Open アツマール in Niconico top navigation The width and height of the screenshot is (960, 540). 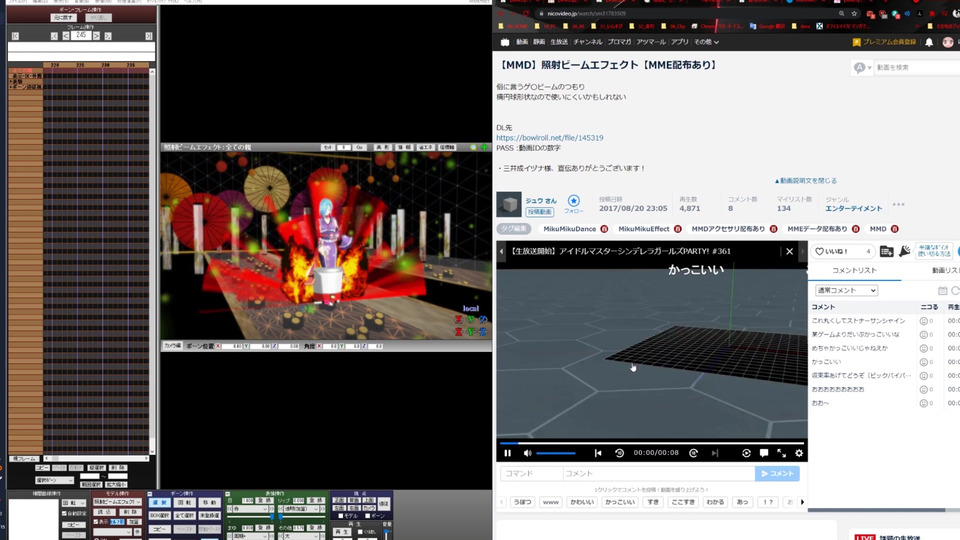(651, 42)
